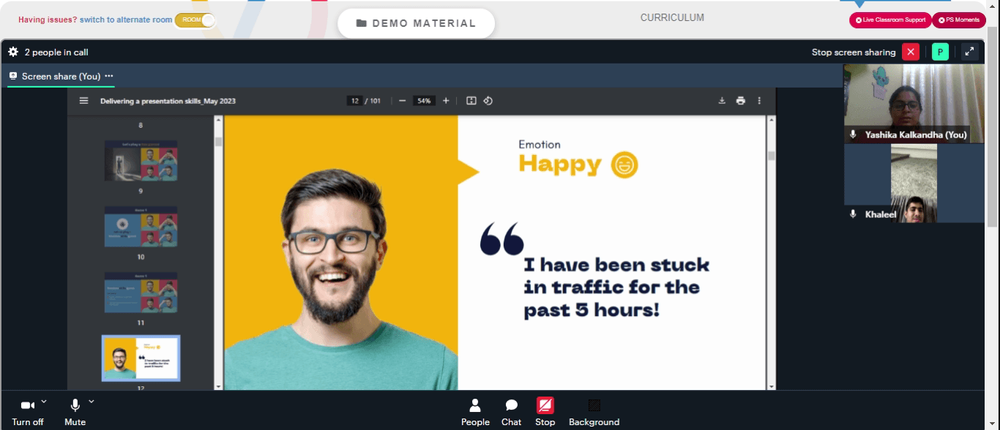This screenshot has width=1000, height=430.
Task: Print the PDF with the printer icon
Action: click(x=740, y=101)
